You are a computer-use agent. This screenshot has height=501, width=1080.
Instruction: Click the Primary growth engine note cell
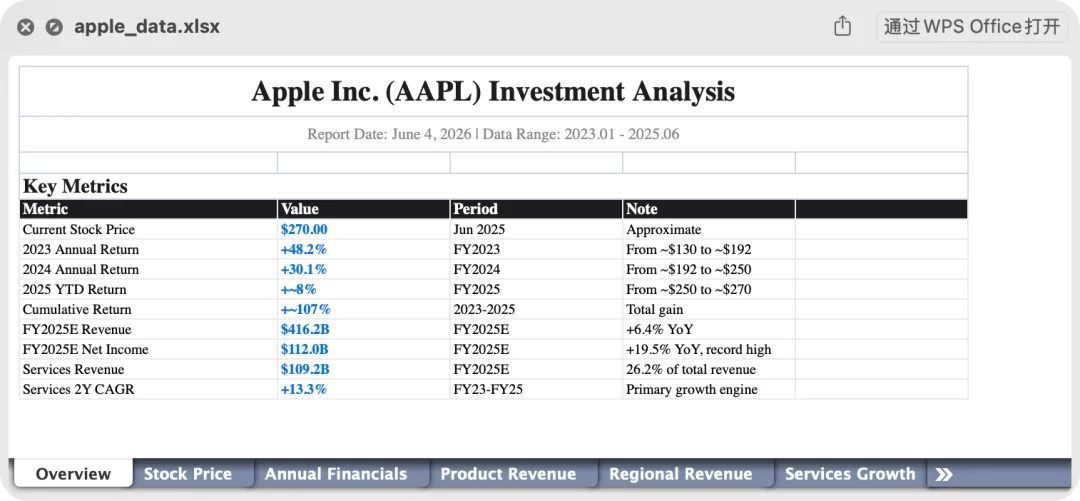click(x=709, y=389)
